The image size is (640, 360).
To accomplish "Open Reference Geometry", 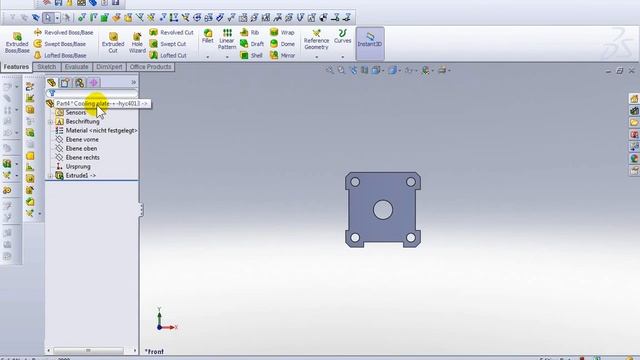I will click(316, 40).
